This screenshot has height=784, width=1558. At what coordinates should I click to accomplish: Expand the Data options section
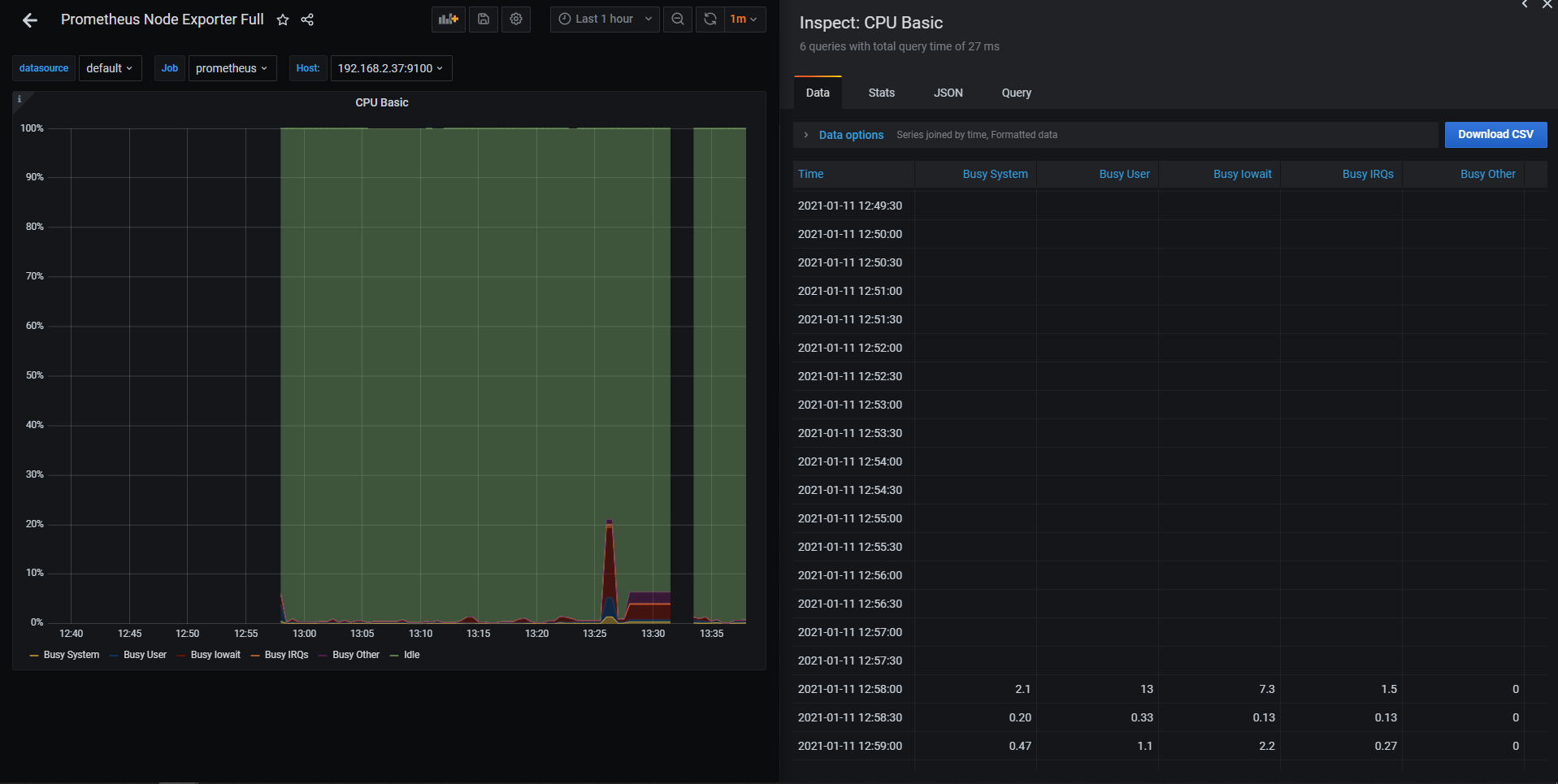click(851, 135)
